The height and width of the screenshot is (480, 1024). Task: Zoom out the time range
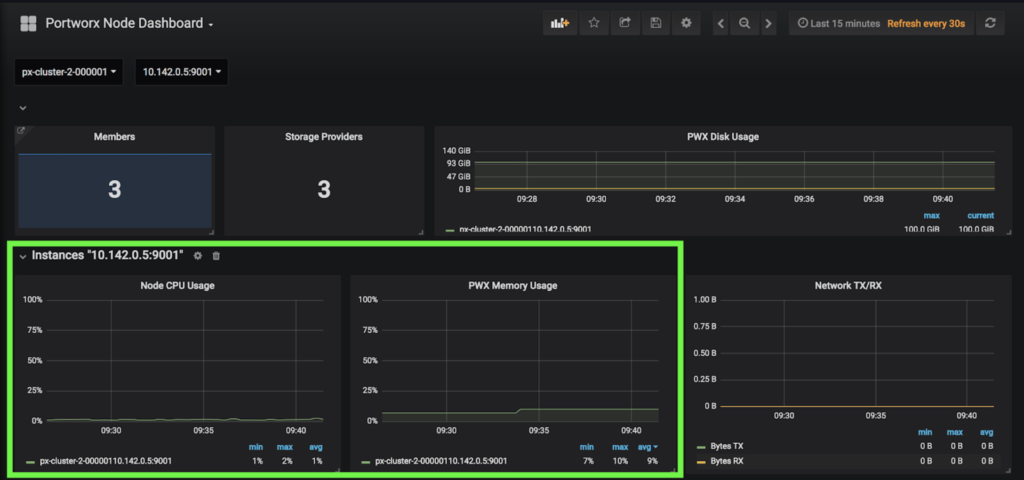(x=744, y=23)
